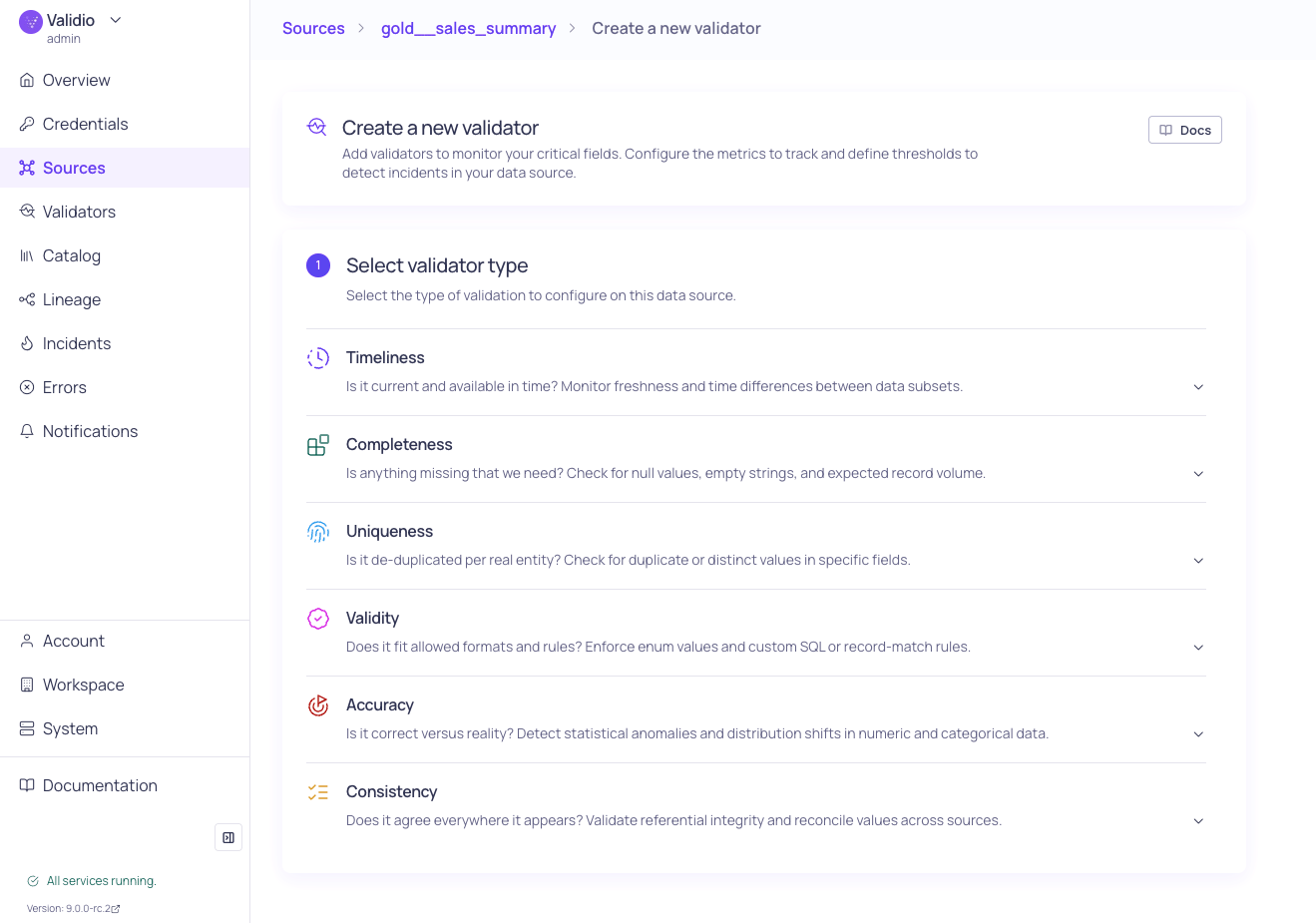Open Catalog from the sidebar
Screen dimensions: 1316x923
tap(125, 255)
